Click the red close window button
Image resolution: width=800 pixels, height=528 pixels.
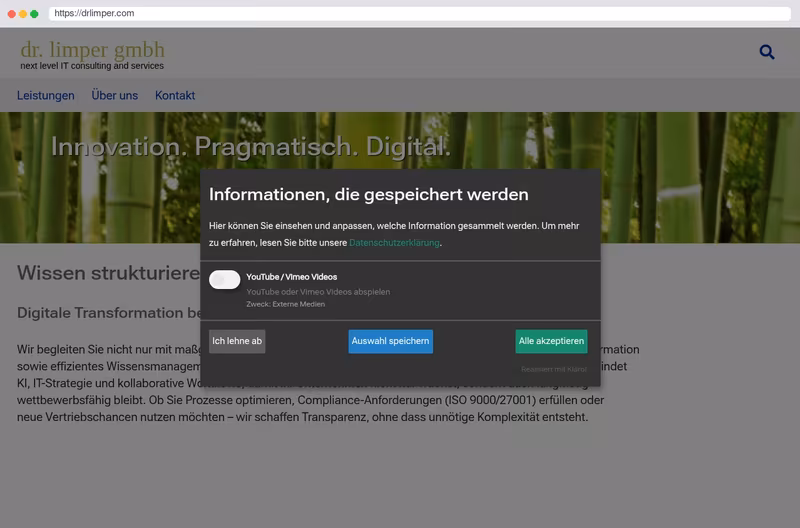(x=12, y=14)
